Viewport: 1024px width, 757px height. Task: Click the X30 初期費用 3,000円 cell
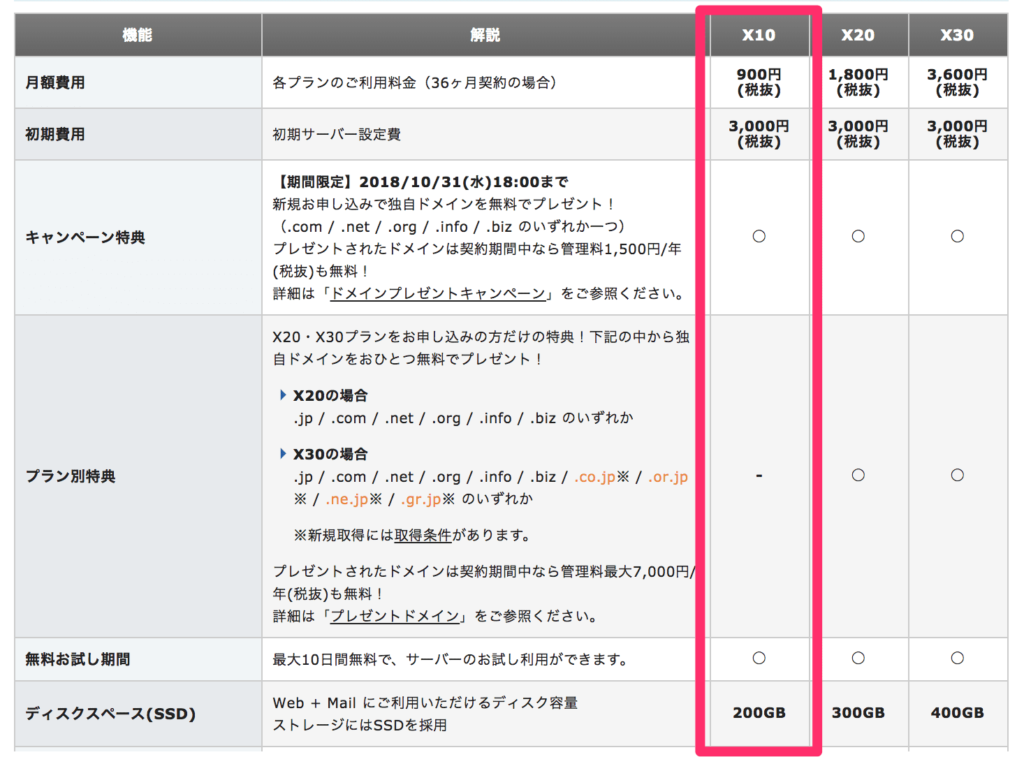(957, 134)
